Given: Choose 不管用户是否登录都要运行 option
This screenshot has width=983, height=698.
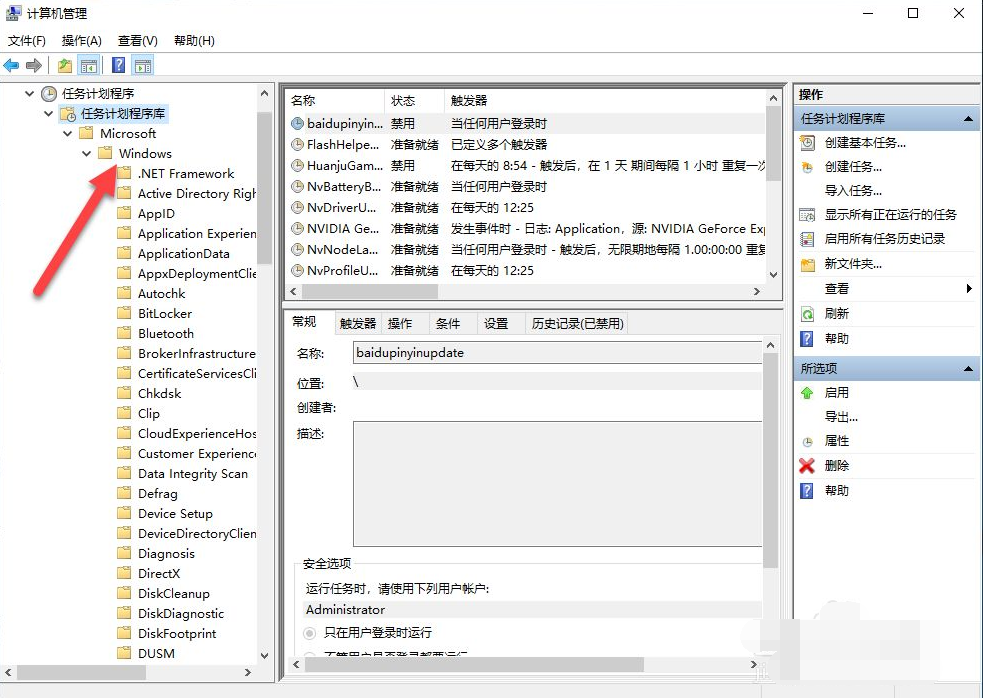Looking at the screenshot, I should pyautogui.click(x=310, y=652).
